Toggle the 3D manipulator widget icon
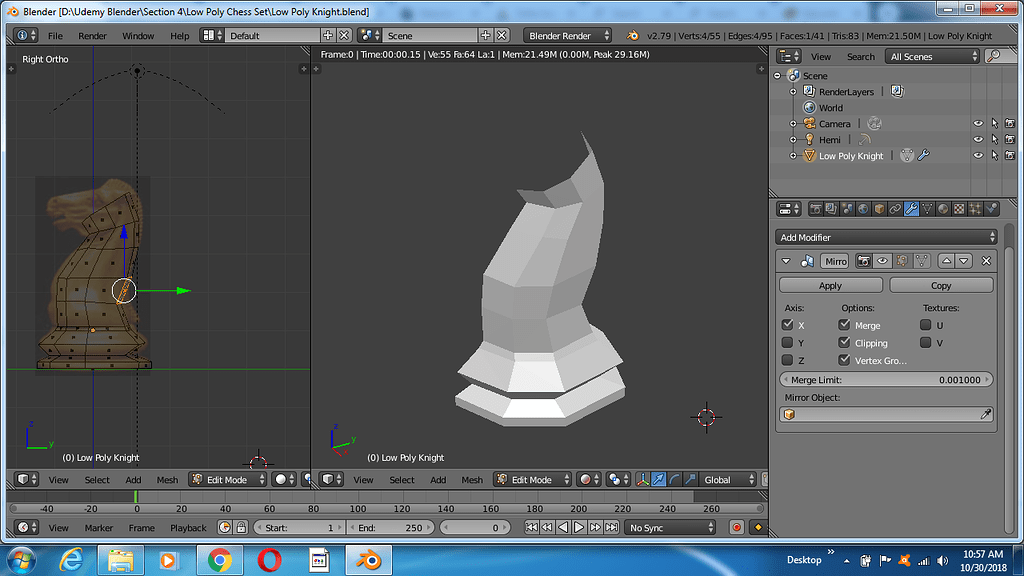The image size is (1024, 576). [643, 479]
